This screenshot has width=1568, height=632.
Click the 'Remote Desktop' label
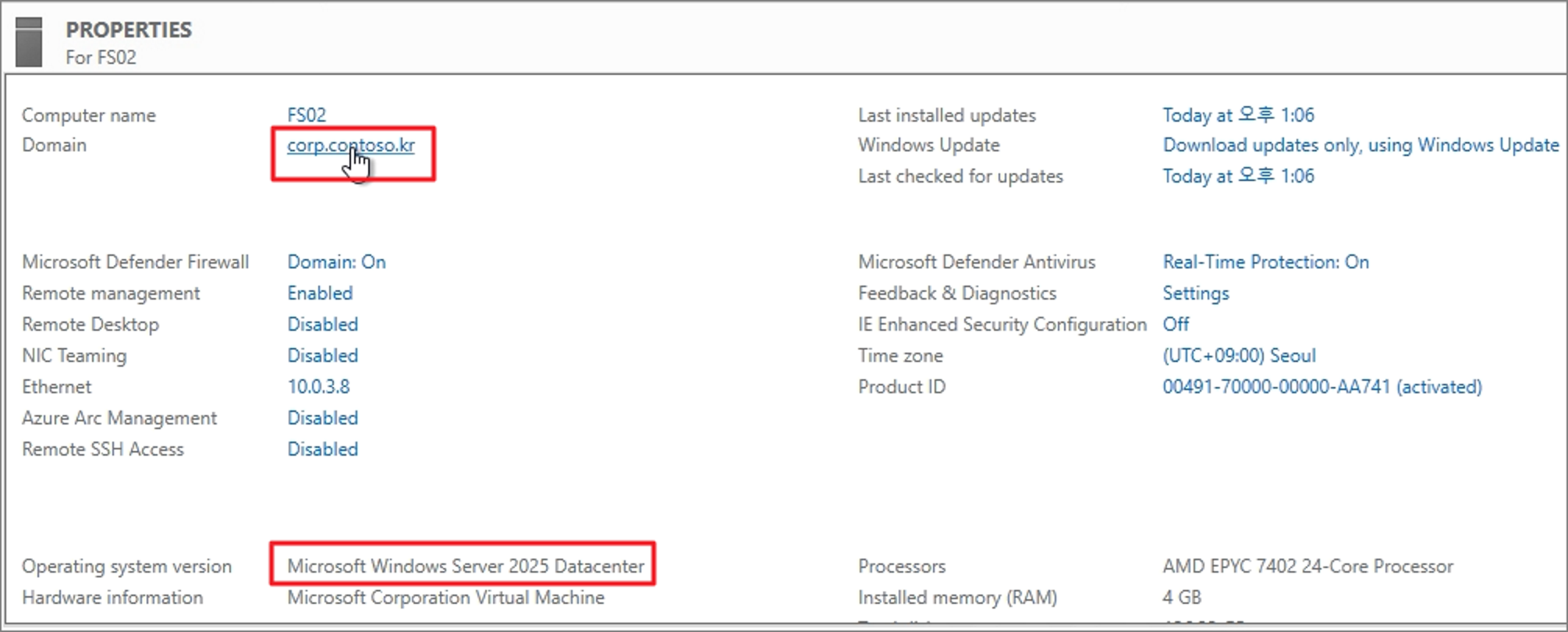pyautogui.click(x=90, y=325)
